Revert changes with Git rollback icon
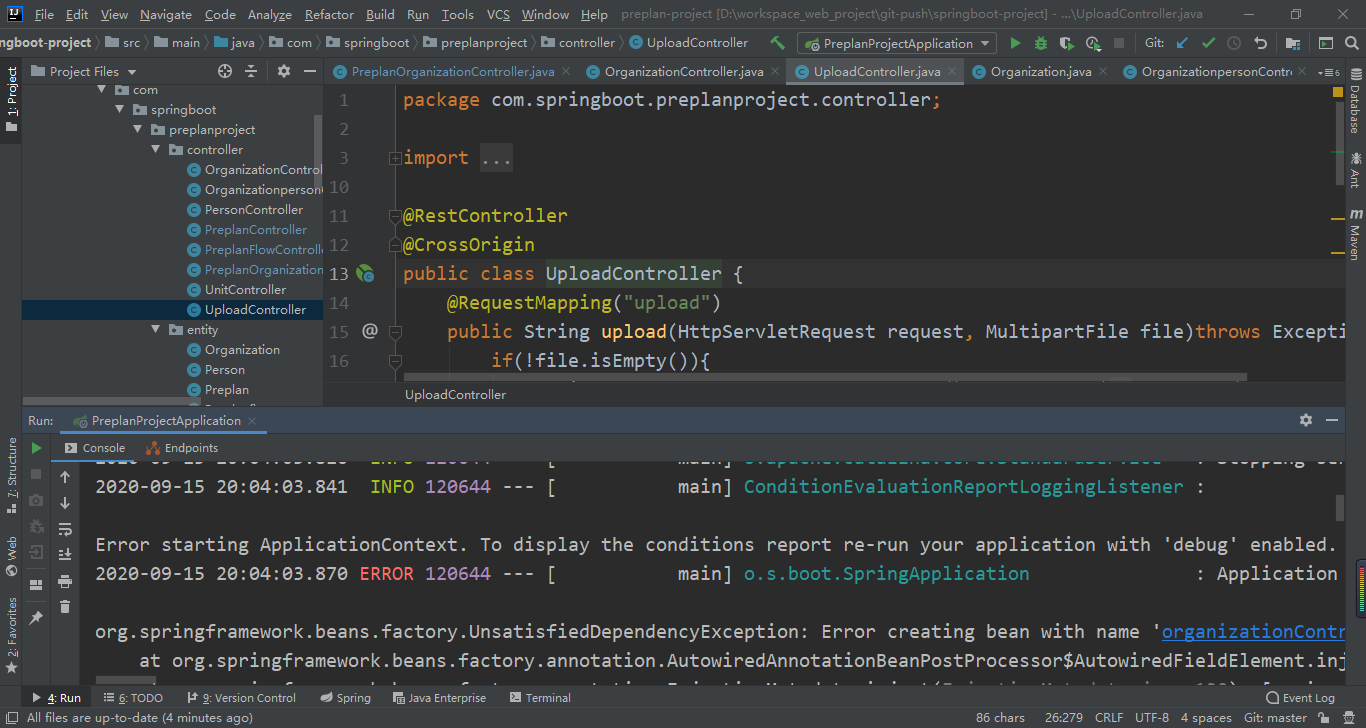This screenshot has width=1366, height=728. click(x=1260, y=43)
